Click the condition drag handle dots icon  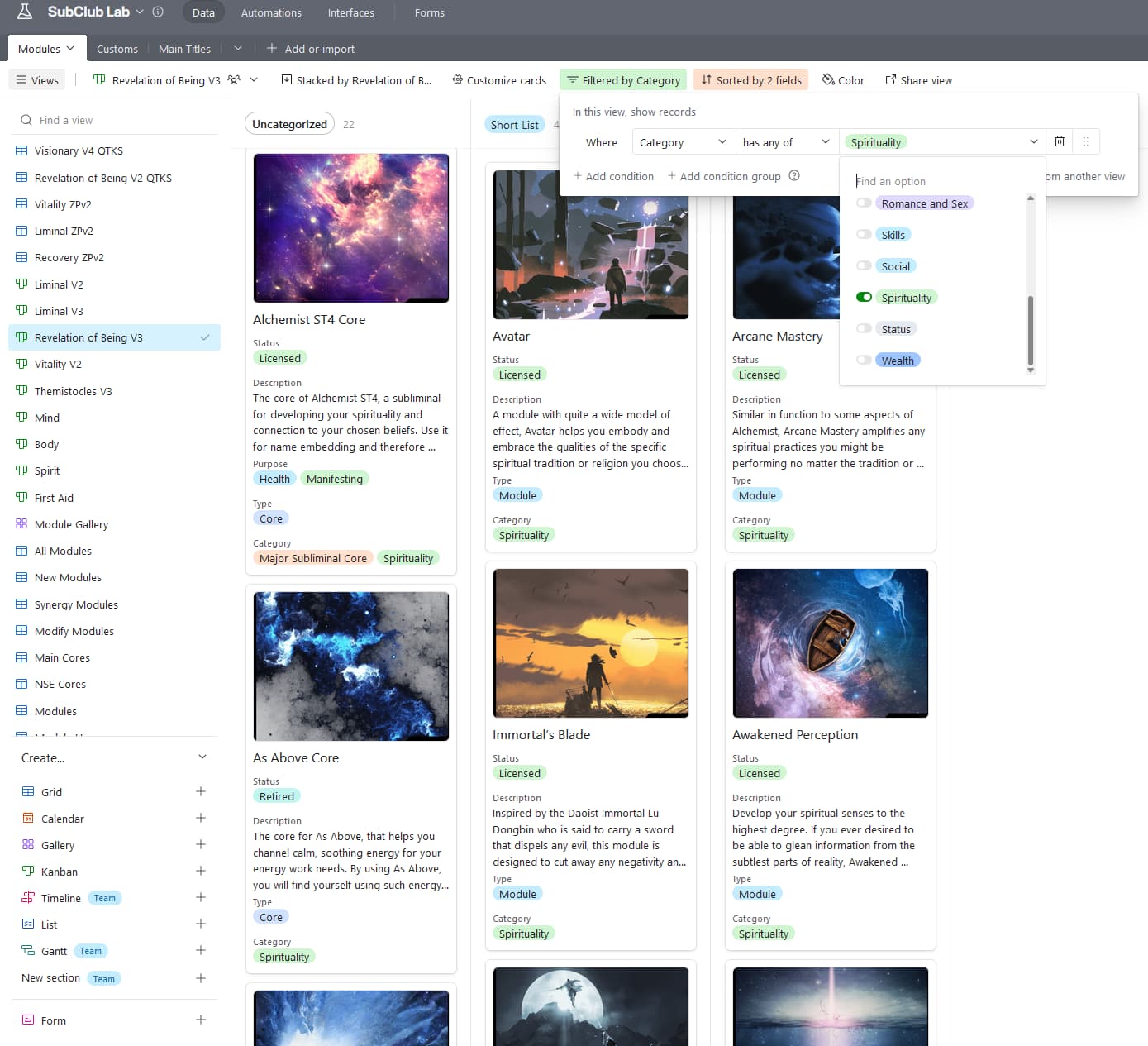(x=1086, y=141)
